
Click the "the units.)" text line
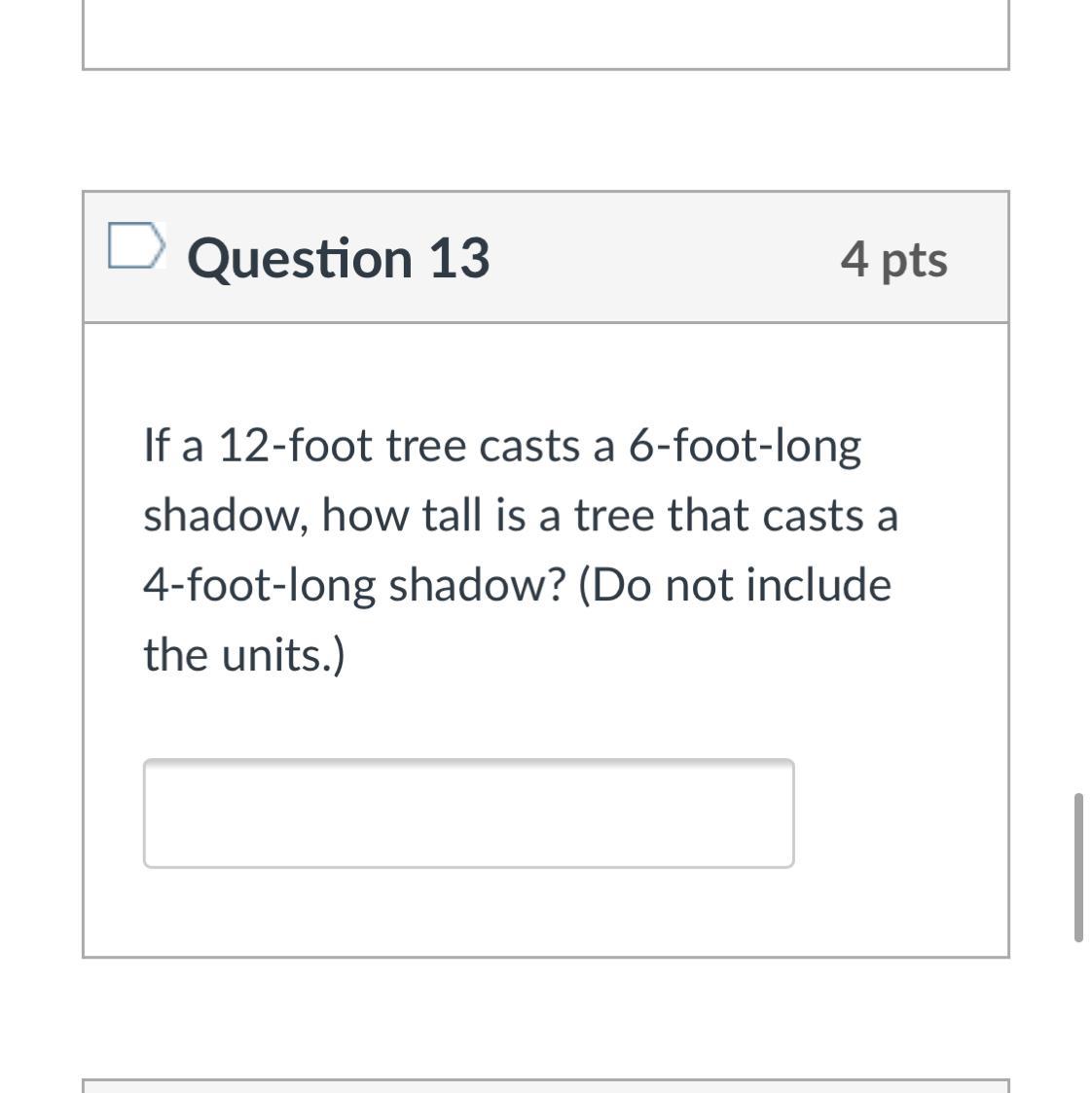(x=244, y=655)
